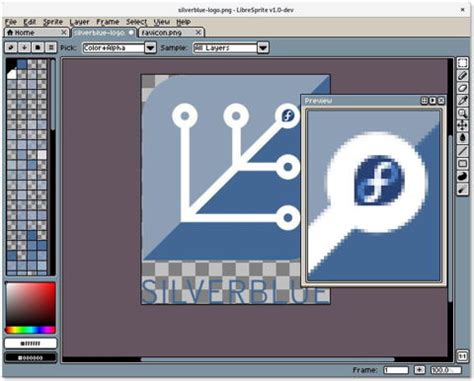Open the View menu

[x=162, y=22]
